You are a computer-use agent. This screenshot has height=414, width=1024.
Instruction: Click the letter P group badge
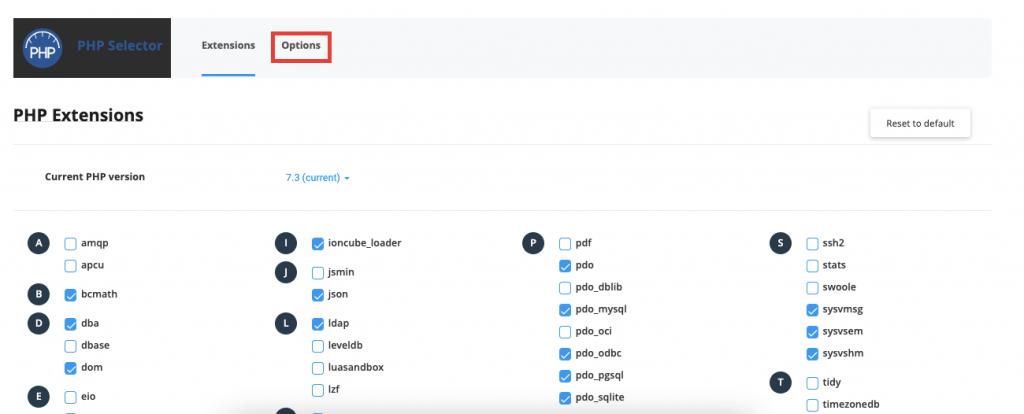[x=534, y=244]
